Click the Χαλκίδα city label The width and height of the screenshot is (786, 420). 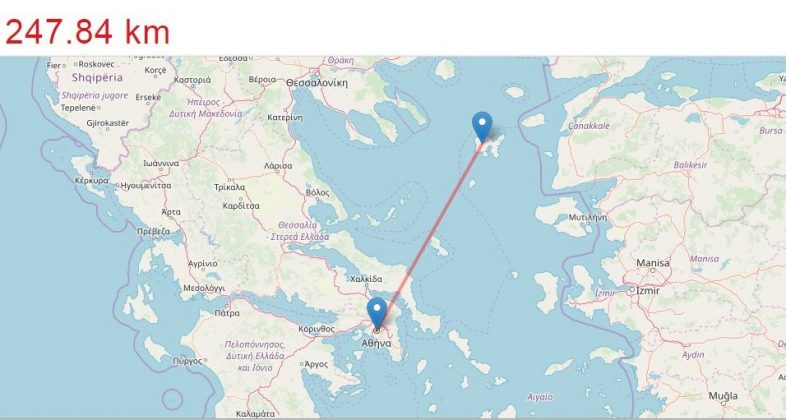pyautogui.click(x=366, y=279)
